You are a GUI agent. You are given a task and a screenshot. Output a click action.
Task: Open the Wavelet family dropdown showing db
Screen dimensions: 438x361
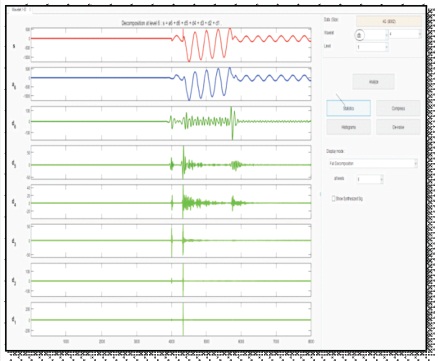tap(372, 35)
